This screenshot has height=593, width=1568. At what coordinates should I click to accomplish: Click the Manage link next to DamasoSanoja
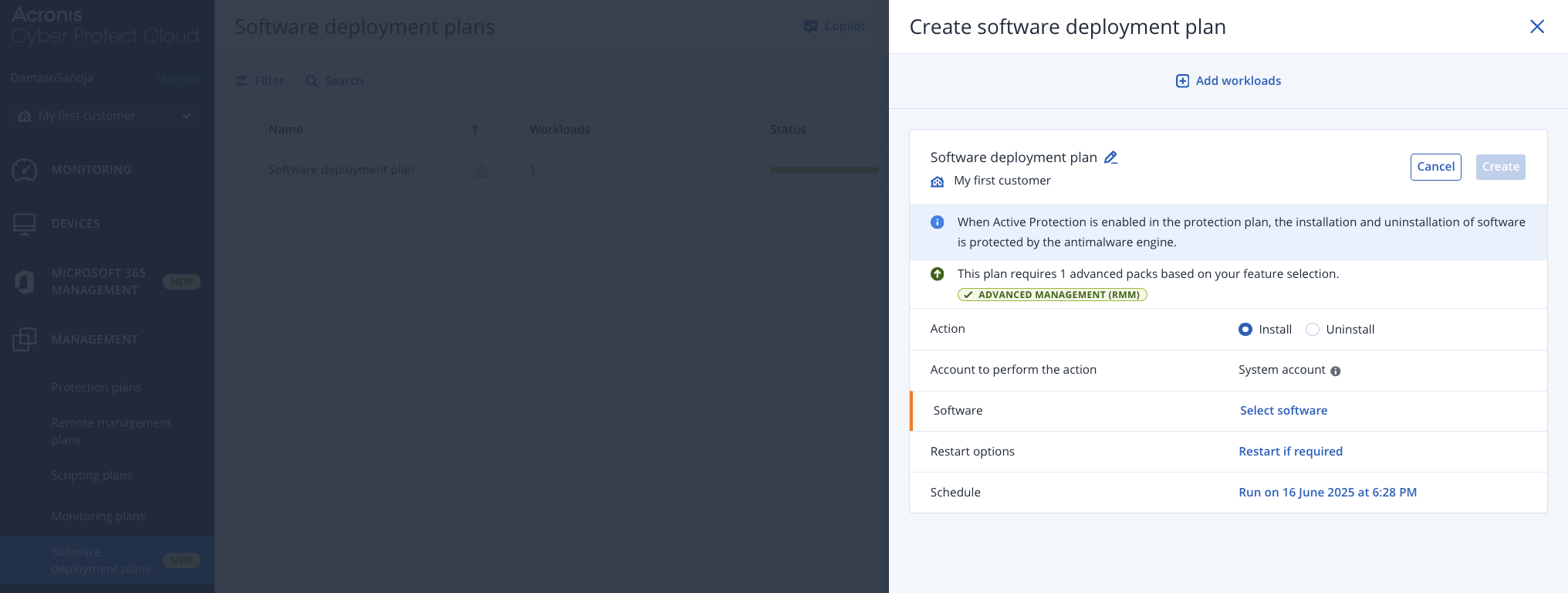(x=177, y=78)
